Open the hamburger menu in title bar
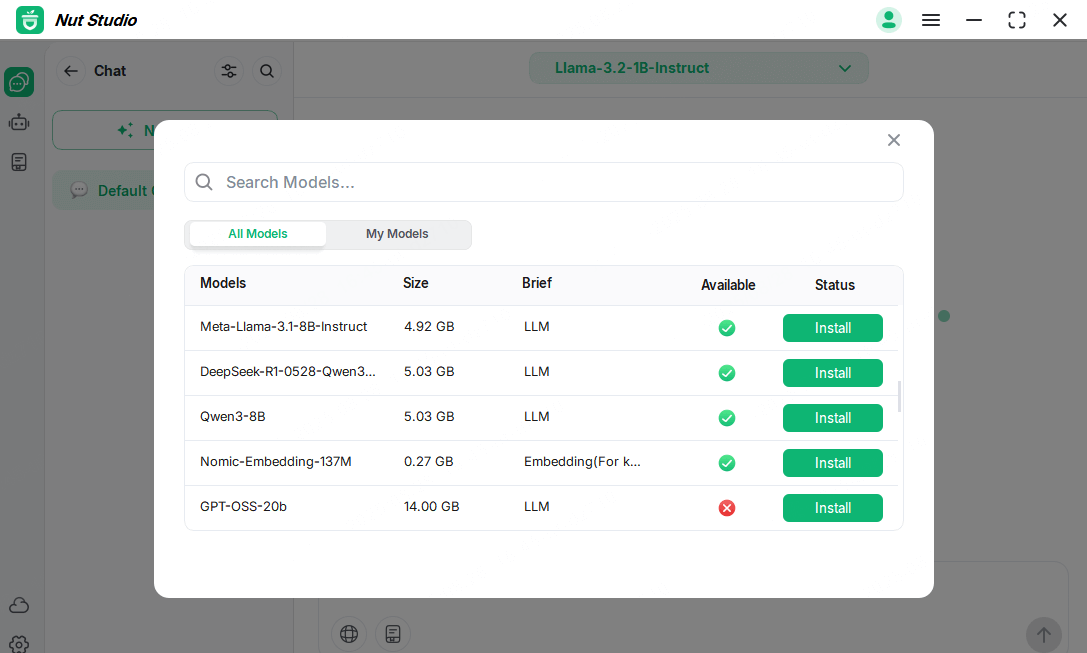 (x=930, y=20)
